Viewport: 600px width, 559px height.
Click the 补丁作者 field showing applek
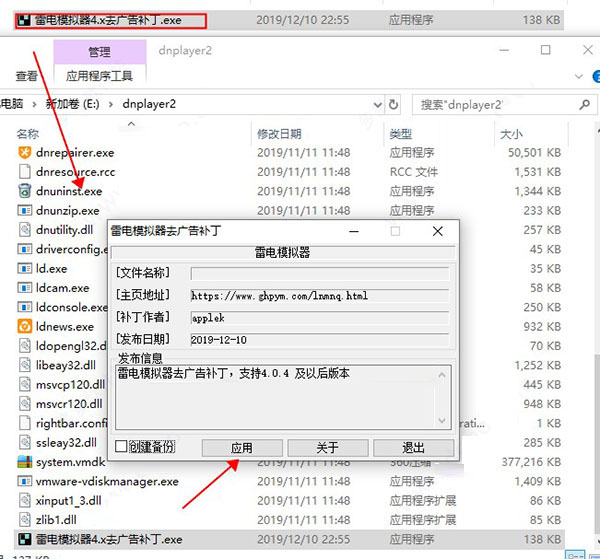[x=320, y=318]
